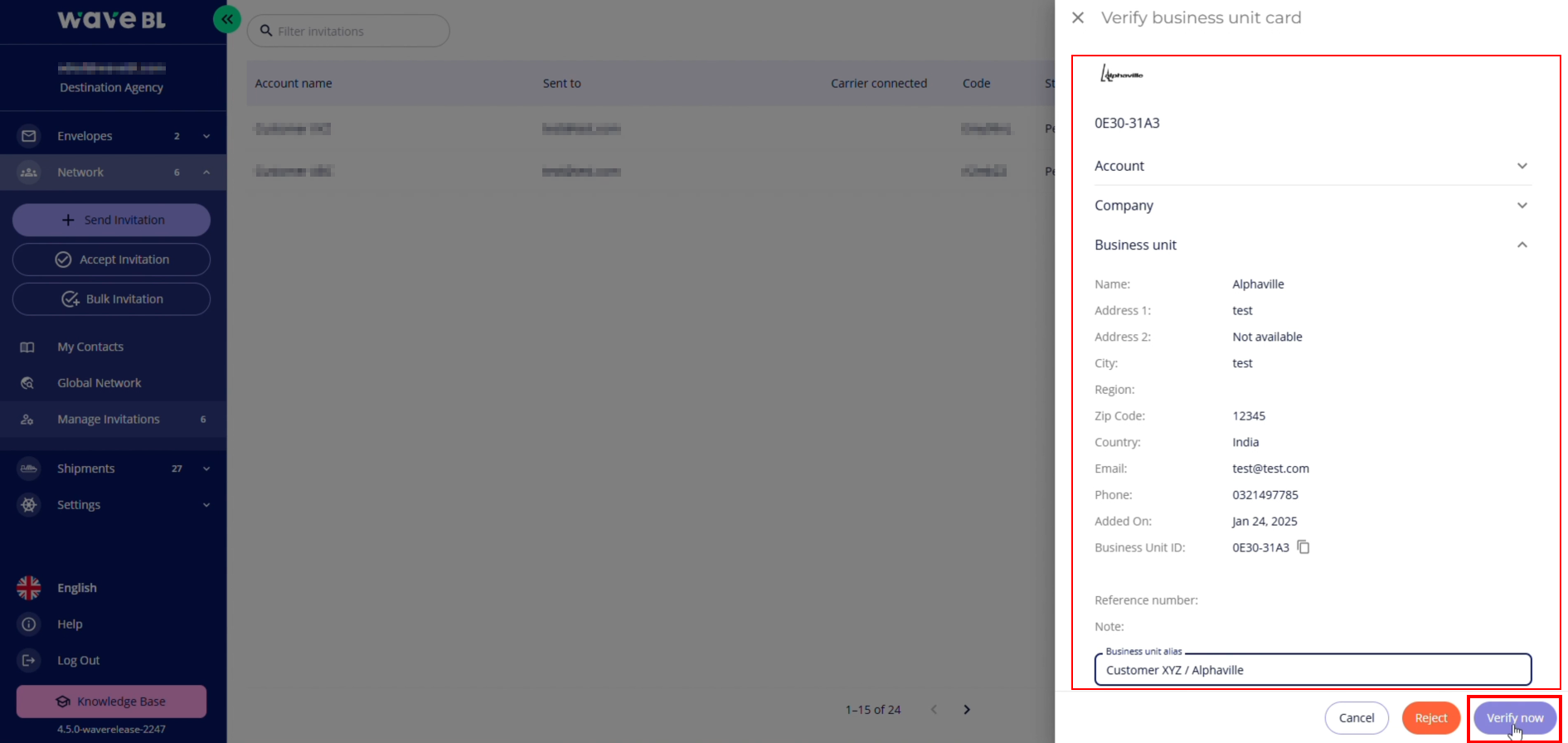
Task: Click the Log Out icon
Action: 29,661
